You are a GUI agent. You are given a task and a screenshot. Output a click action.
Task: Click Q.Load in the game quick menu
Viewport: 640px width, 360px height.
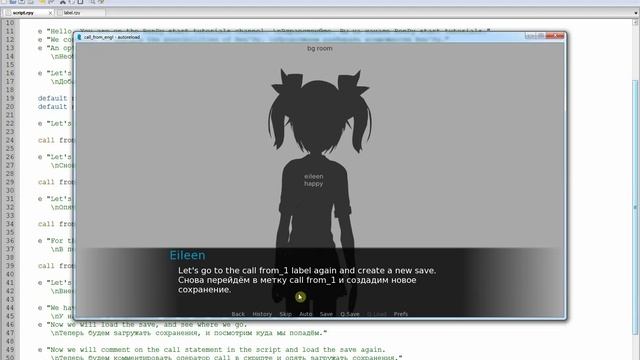click(x=377, y=314)
